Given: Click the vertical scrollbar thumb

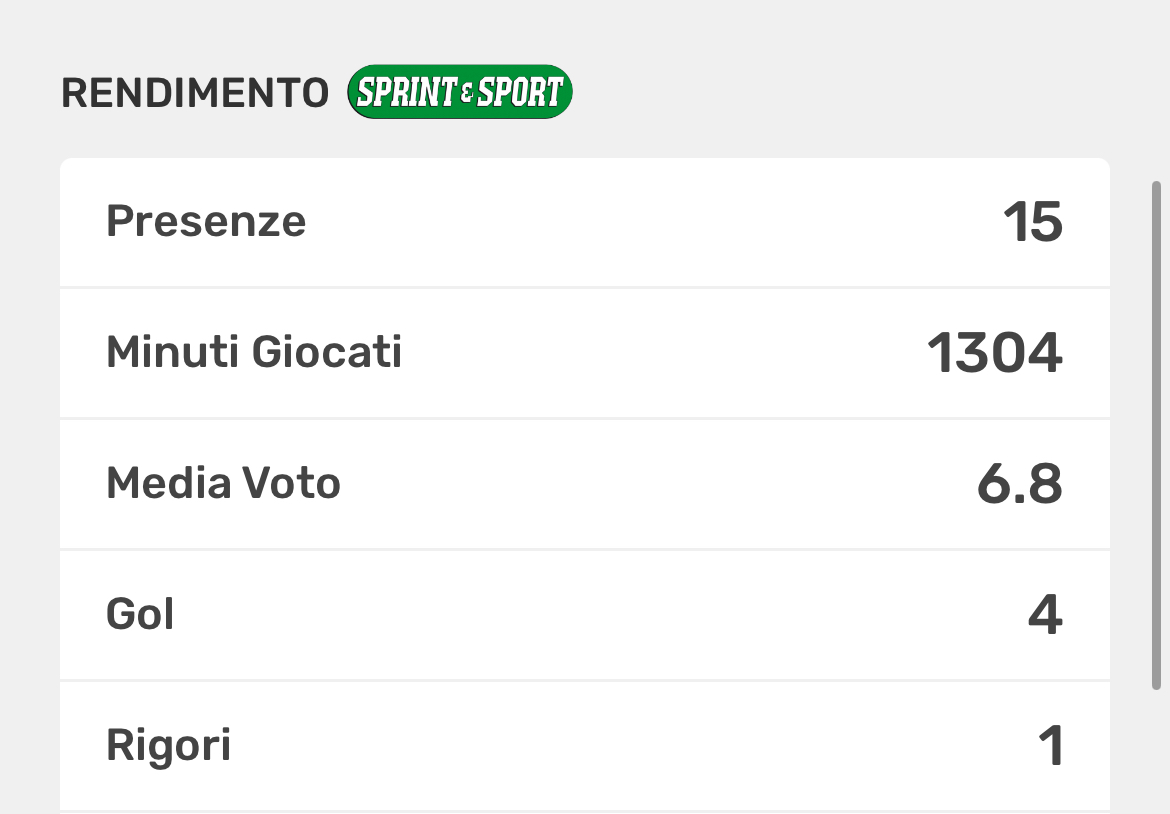Looking at the screenshot, I should click(1156, 435).
